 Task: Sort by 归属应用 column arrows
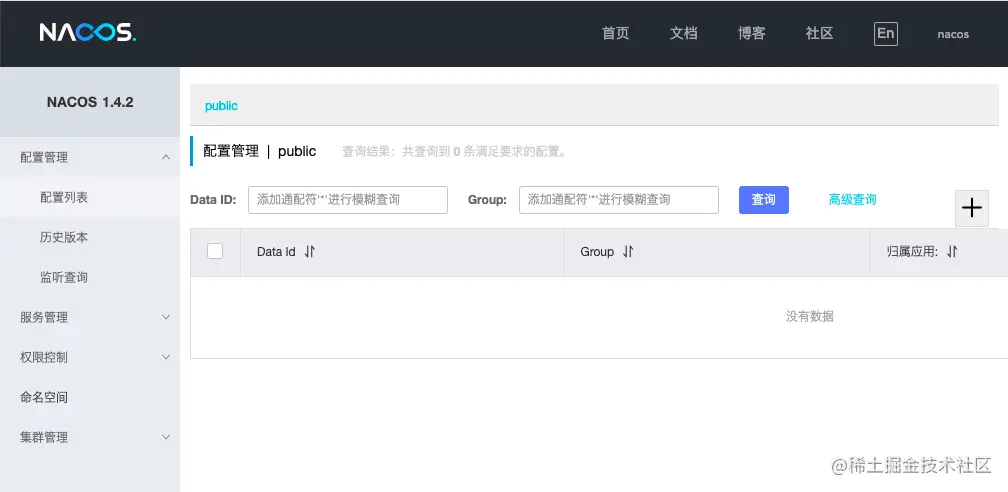tap(952, 252)
